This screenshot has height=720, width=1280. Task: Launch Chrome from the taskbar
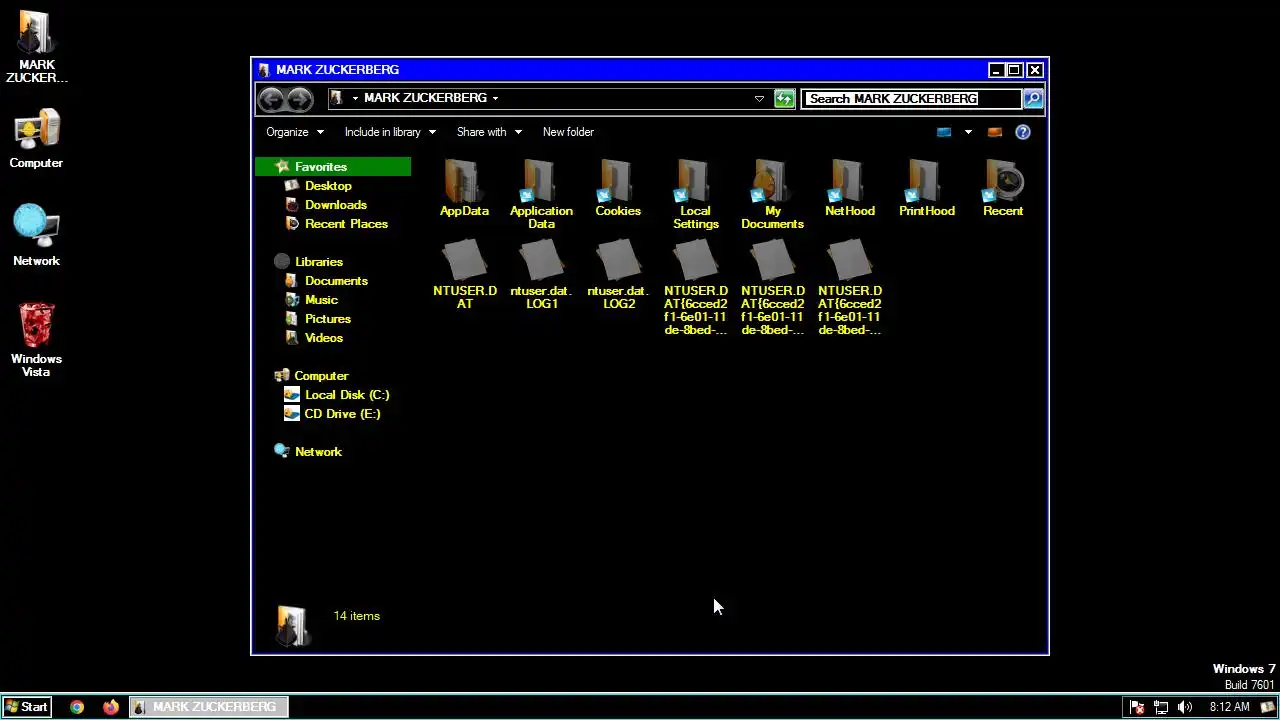click(77, 707)
